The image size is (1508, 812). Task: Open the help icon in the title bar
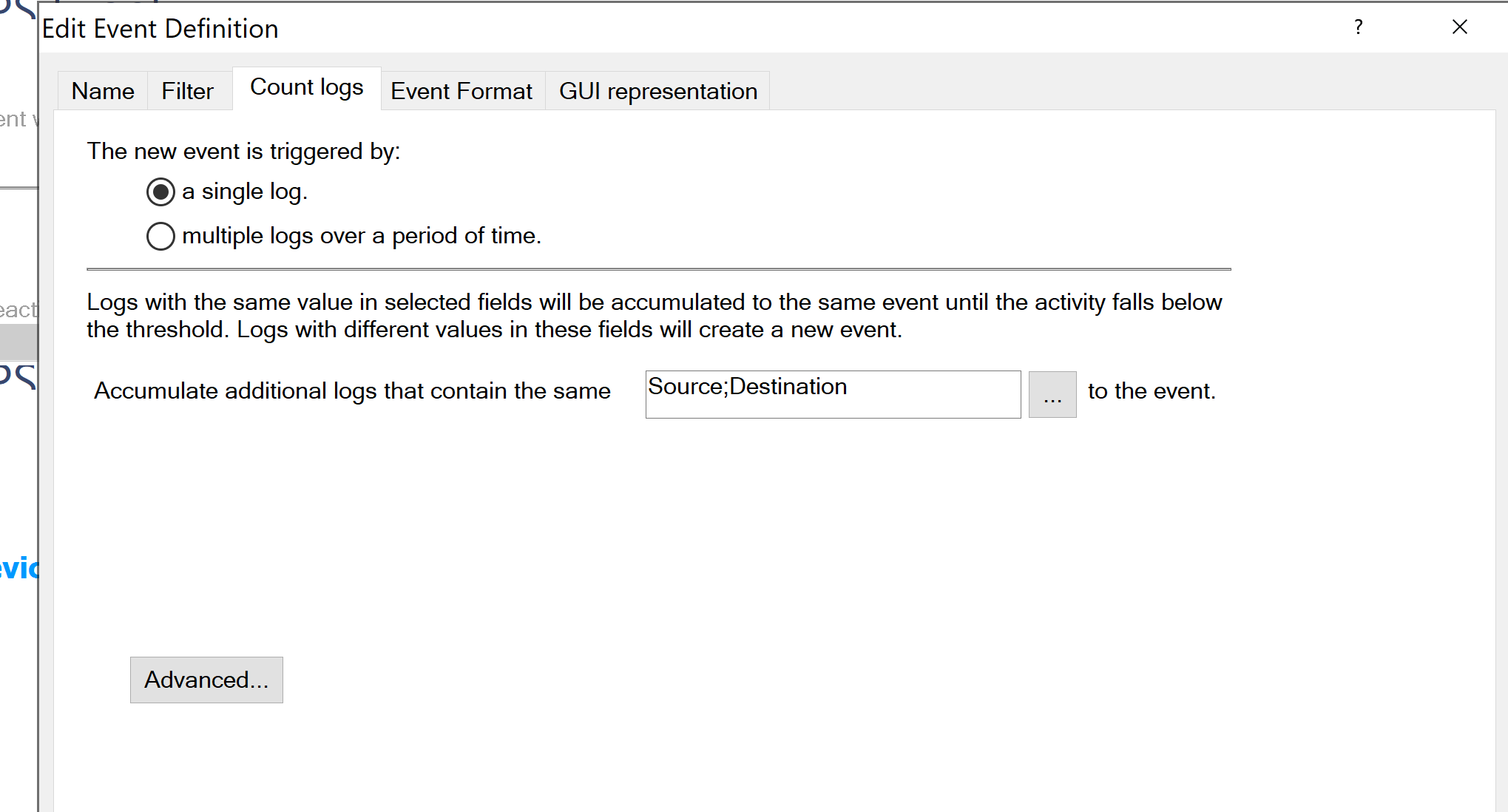click(x=1358, y=27)
